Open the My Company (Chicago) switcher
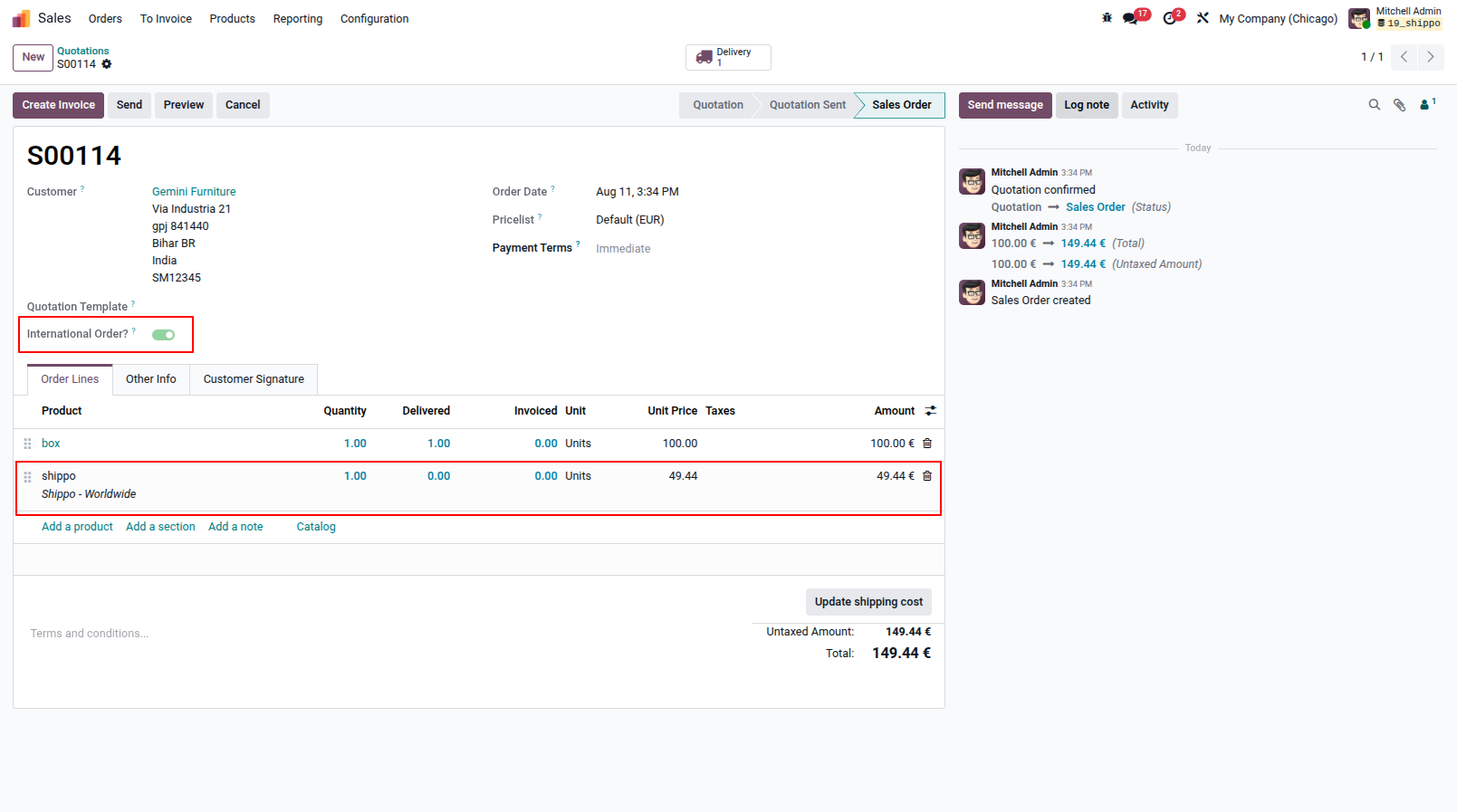1457x812 pixels. (x=1278, y=18)
